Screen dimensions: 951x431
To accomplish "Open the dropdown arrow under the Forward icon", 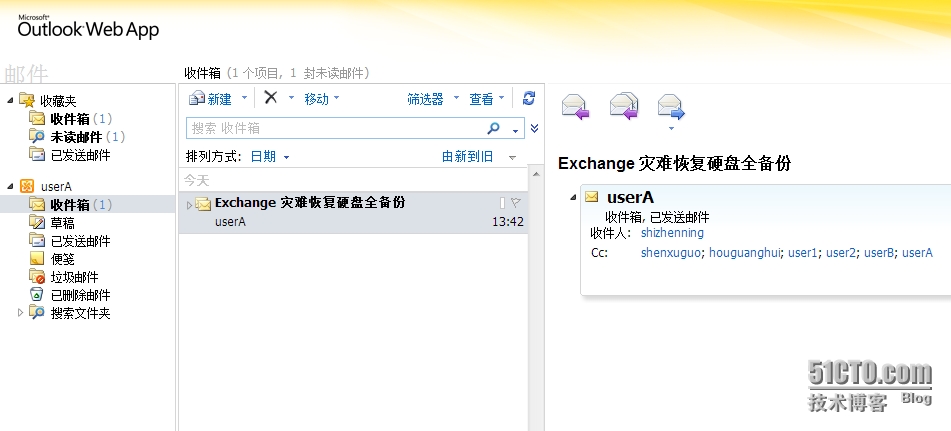I will (x=671, y=128).
